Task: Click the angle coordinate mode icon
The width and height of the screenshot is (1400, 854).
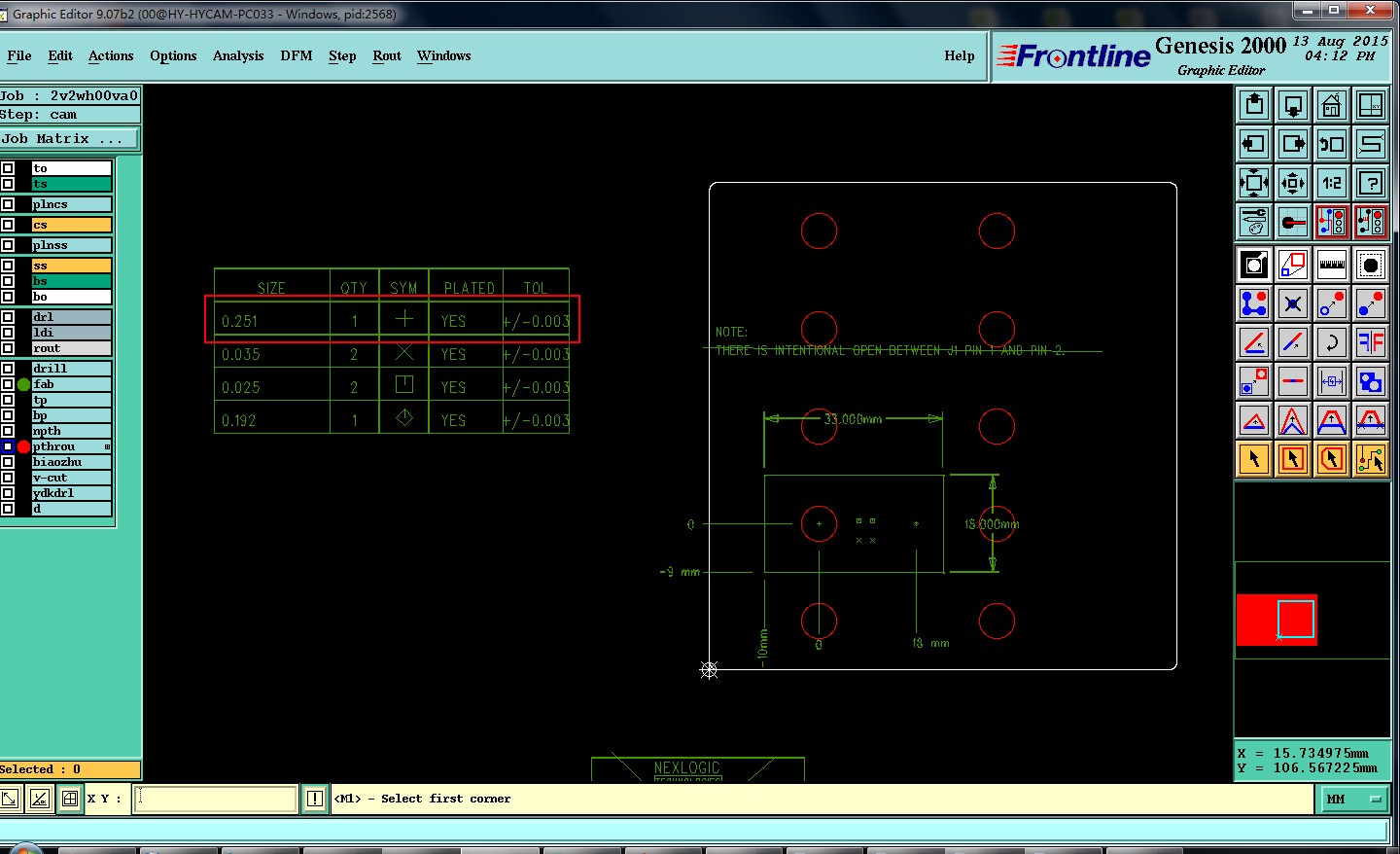Action: pyautogui.click(x=40, y=799)
